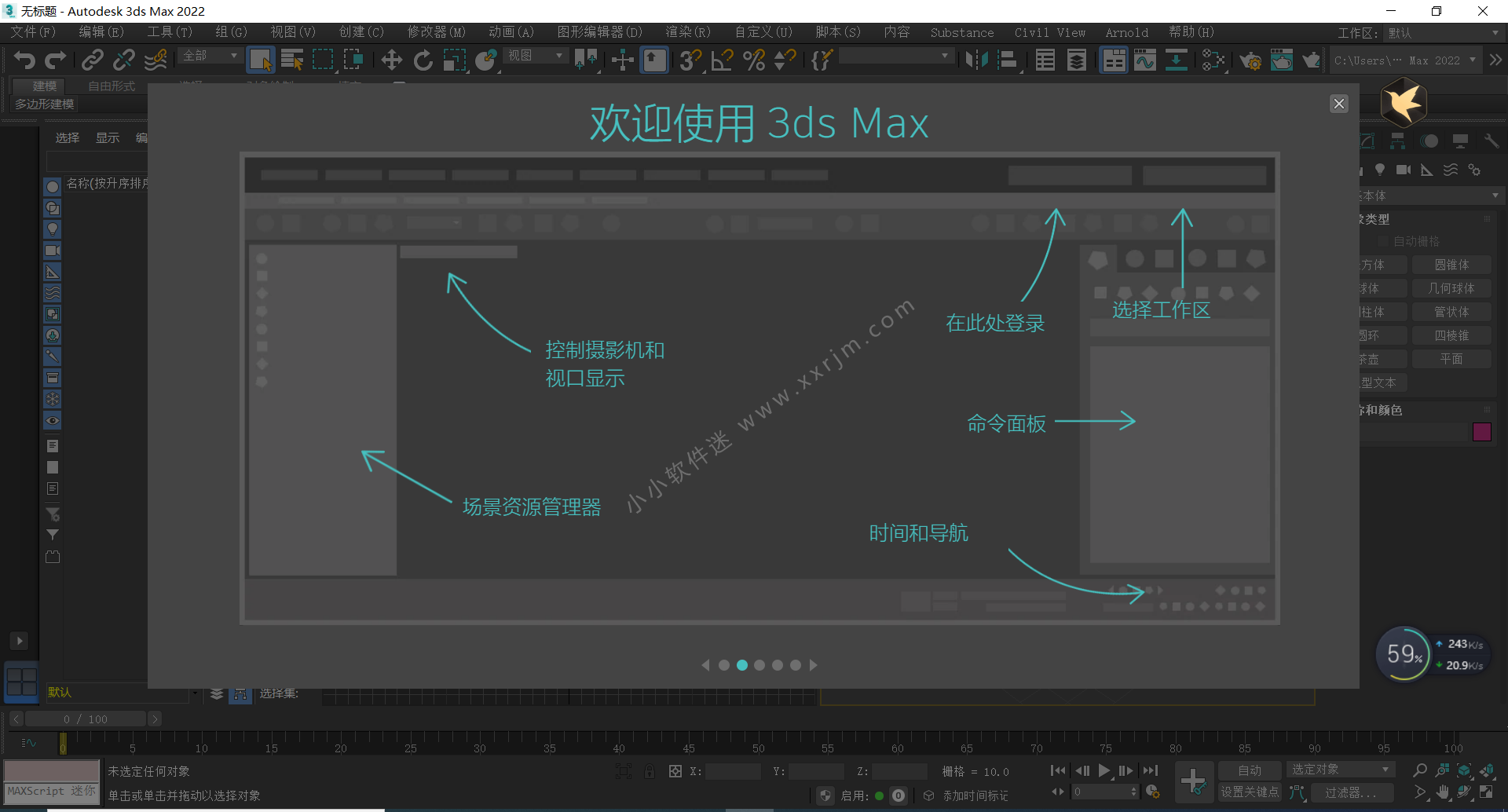Image resolution: width=1508 pixels, height=812 pixels.
Task: Select the last welcome slide dot
Action: (x=796, y=665)
